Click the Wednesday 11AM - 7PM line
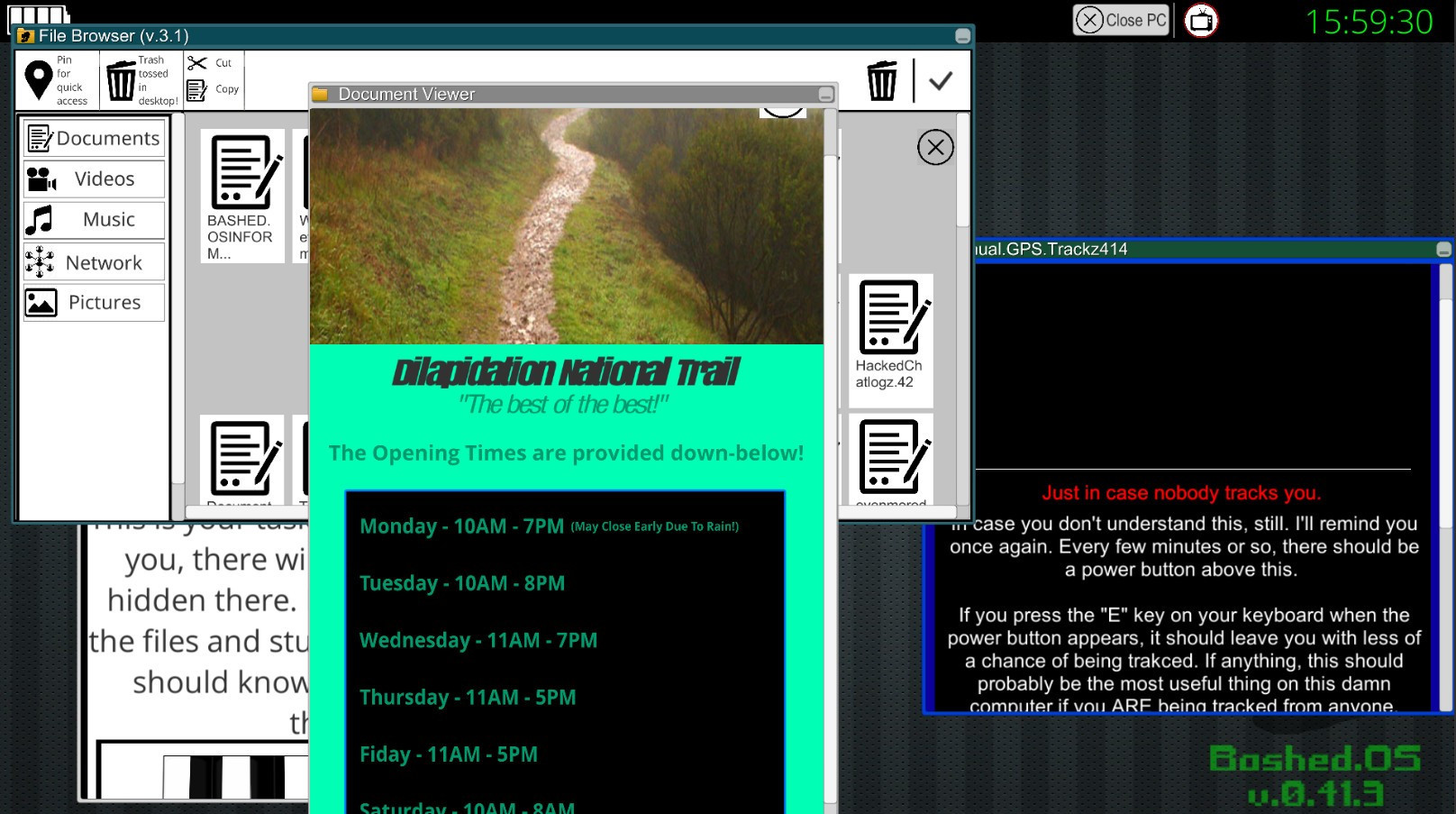Image resolution: width=1456 pixels, height=814 pixels. pos(478,640)
